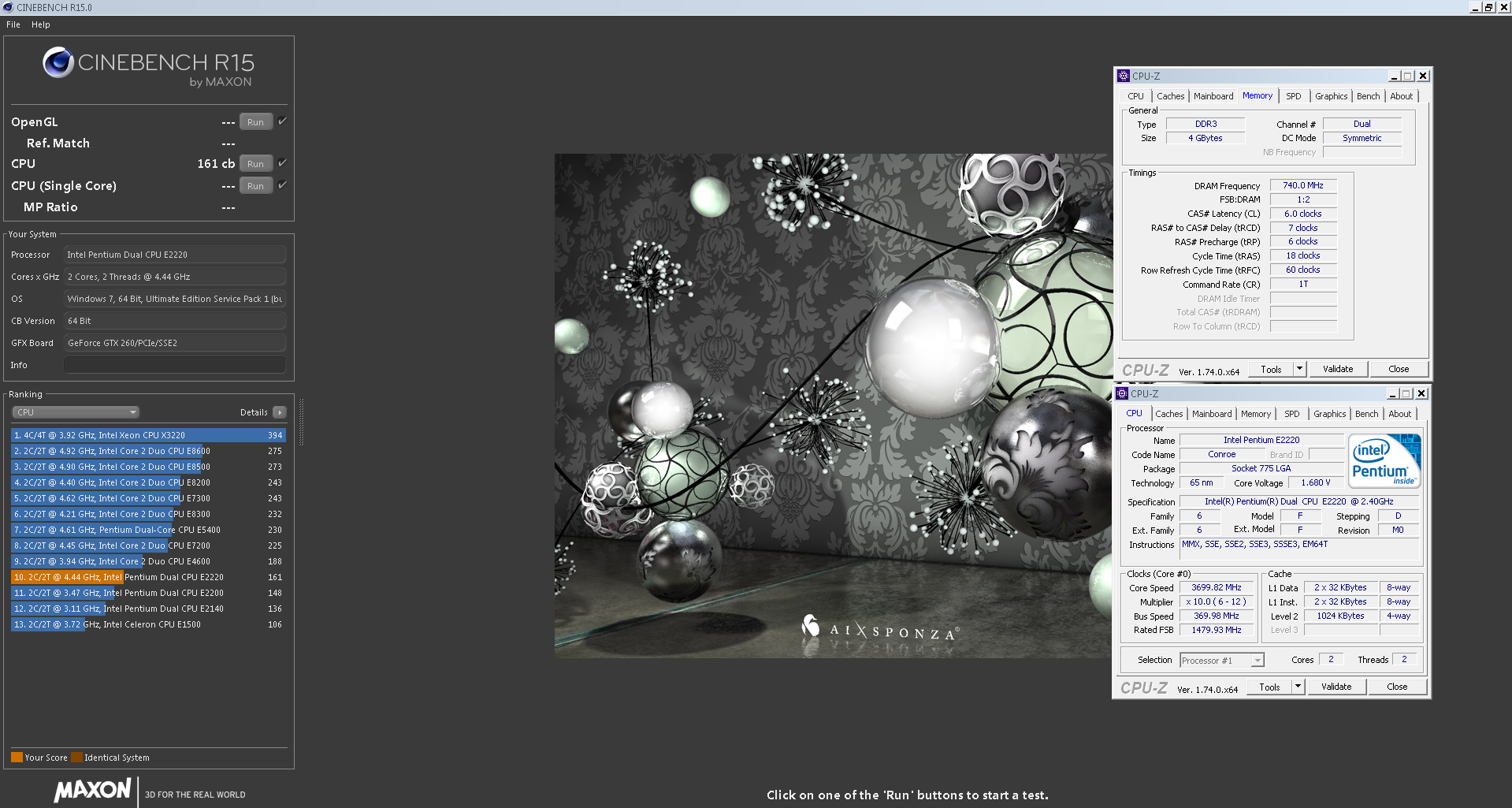The height and width of the screenshot is (808, 1512).
Task: Toggle the CPU test checkbox
Action: [282, 163]
